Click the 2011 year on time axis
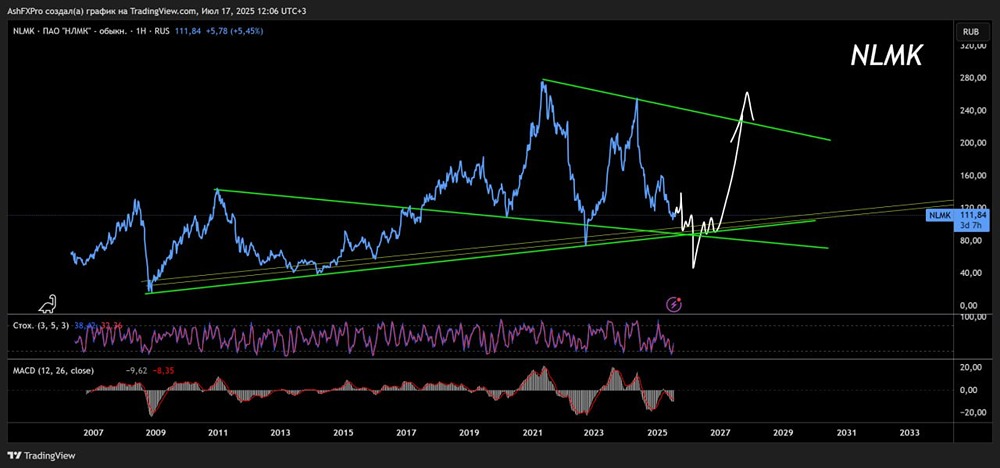 [x=218, y=432]
